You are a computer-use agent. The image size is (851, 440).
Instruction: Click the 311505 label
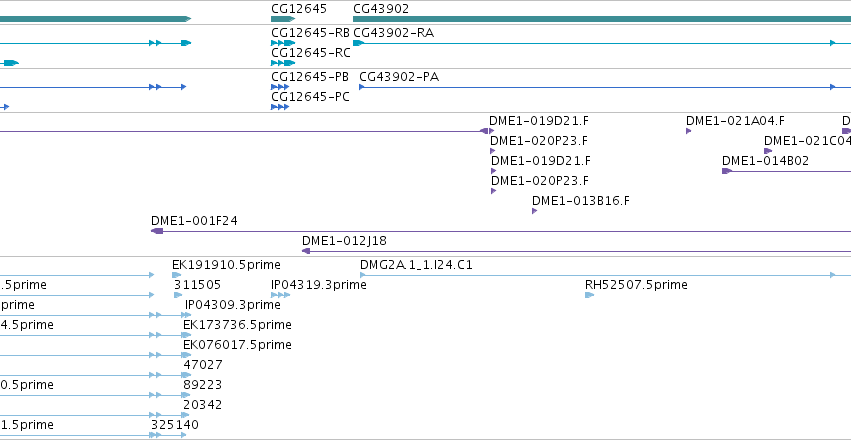pos(198,285)
